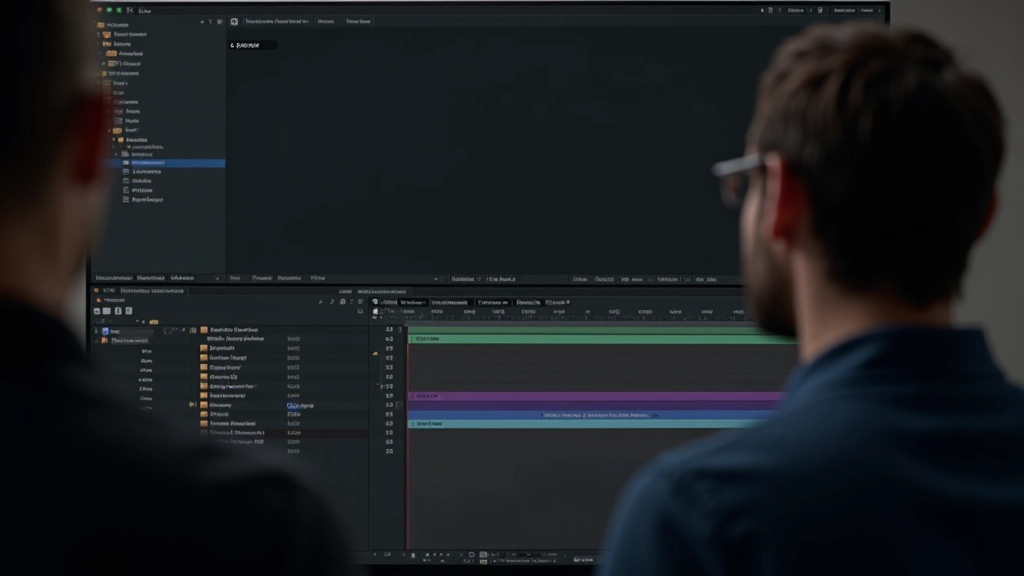Image resolution: width=1024 pixels, height=576 pixels.
Task: Select the purple clip in the timeline
Action: click(x=596, y=396)
